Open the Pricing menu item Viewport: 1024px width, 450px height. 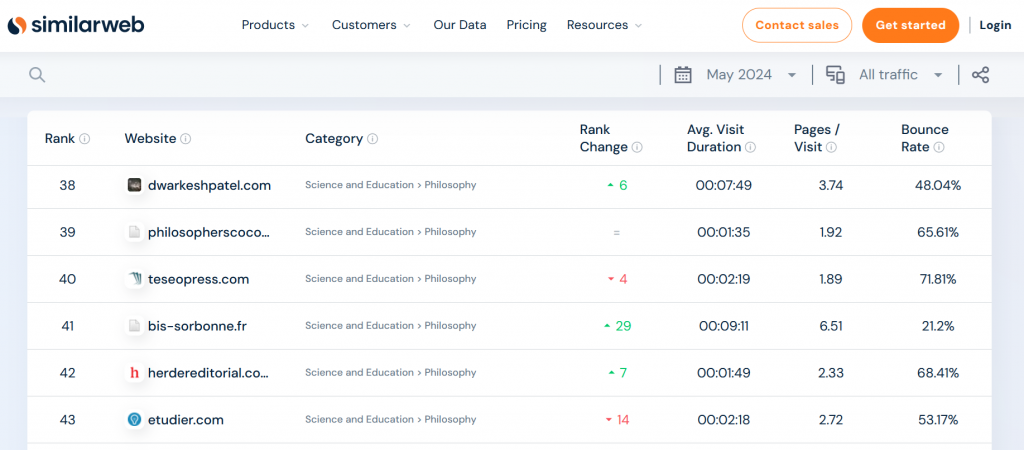(526, 25)
